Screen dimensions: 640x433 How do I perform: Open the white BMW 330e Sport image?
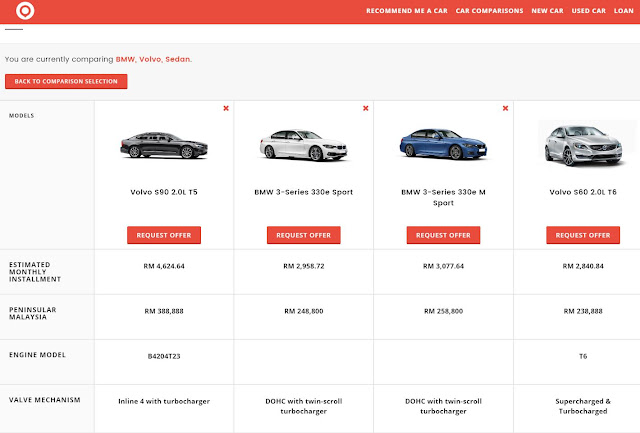[304, 145]
